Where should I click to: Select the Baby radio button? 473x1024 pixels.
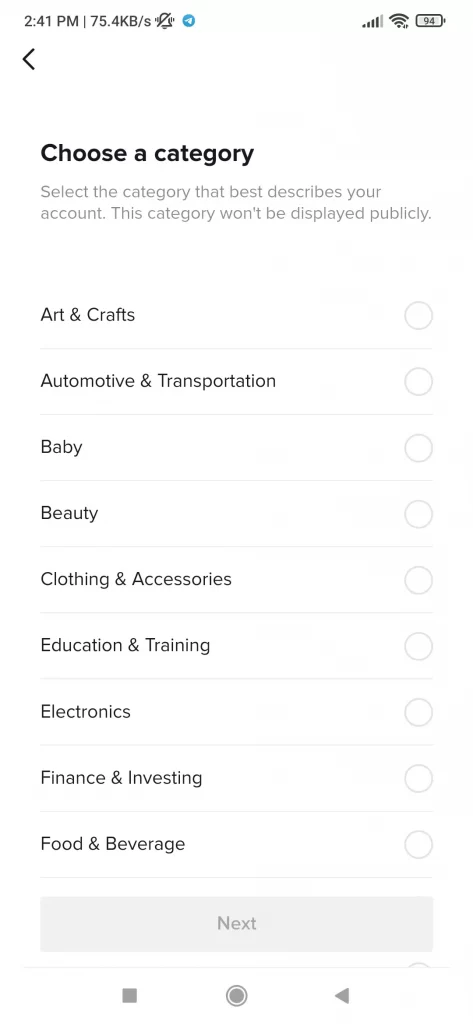tap(418, 448)
